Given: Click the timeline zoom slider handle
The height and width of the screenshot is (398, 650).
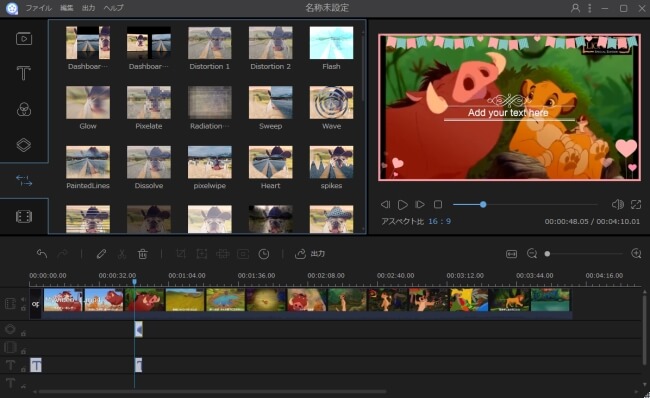Looking at the screenshot, I should 547,254.
